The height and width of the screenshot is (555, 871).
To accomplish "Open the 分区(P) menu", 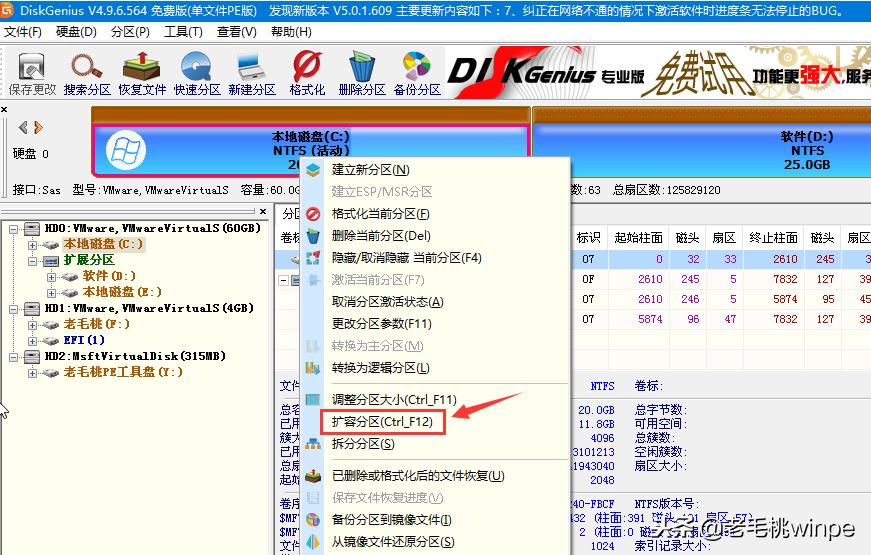I will coord(130,32).
